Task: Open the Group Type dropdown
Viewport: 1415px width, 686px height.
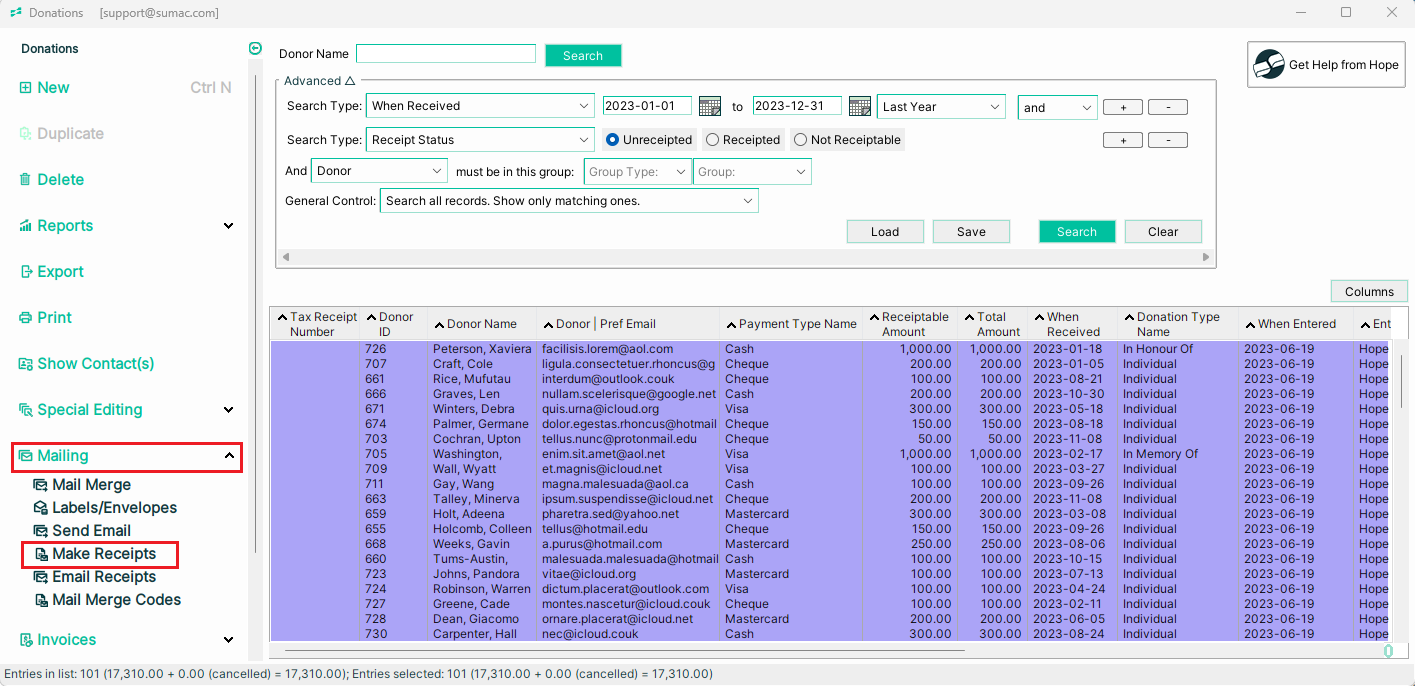Action: click(637, 172)
